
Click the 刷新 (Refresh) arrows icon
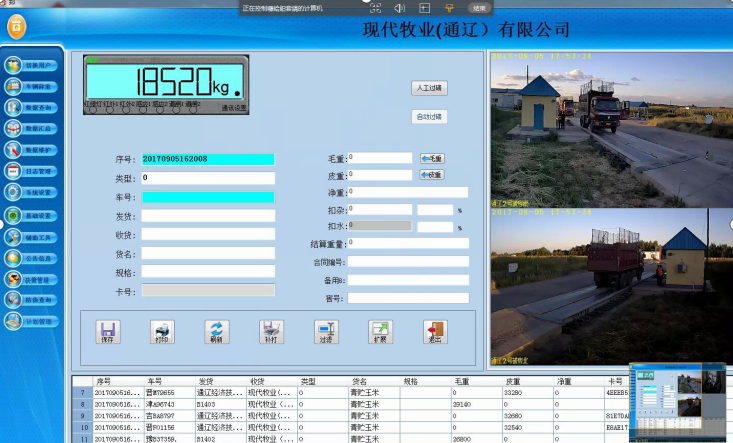(216, 332)
